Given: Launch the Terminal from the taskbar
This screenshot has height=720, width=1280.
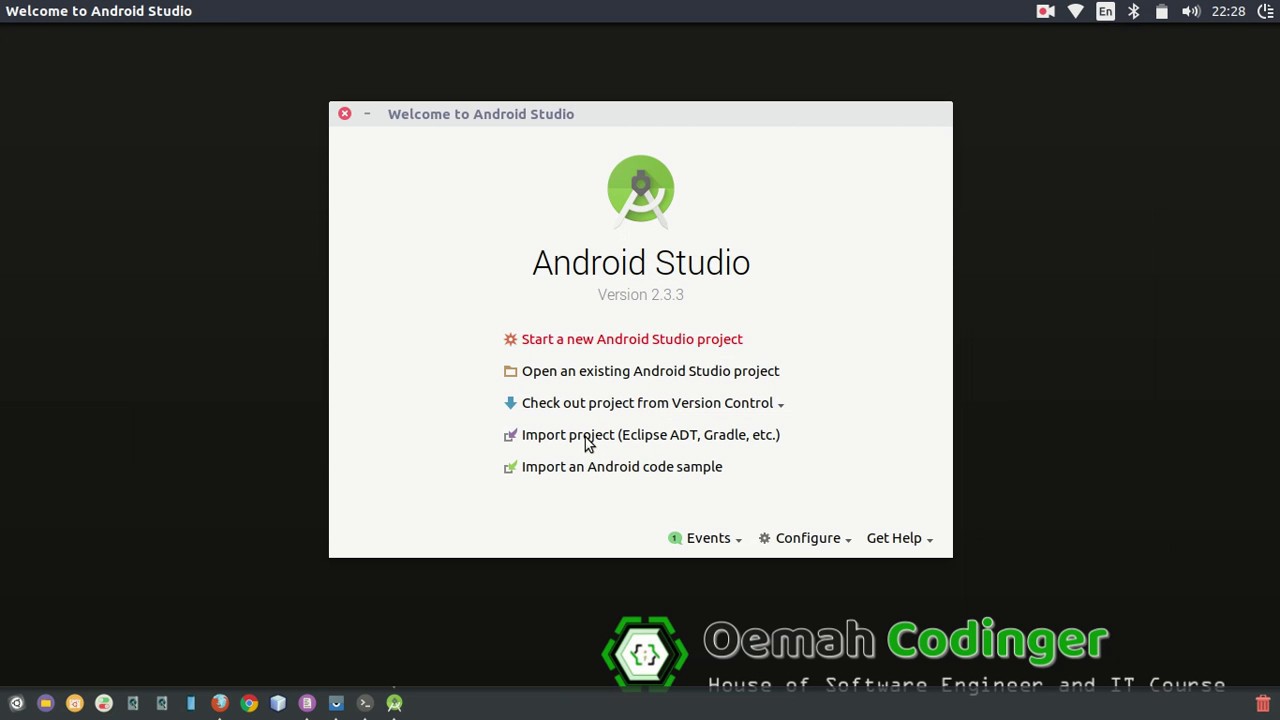Looking at the screenshot, I should tap(365, 703).
